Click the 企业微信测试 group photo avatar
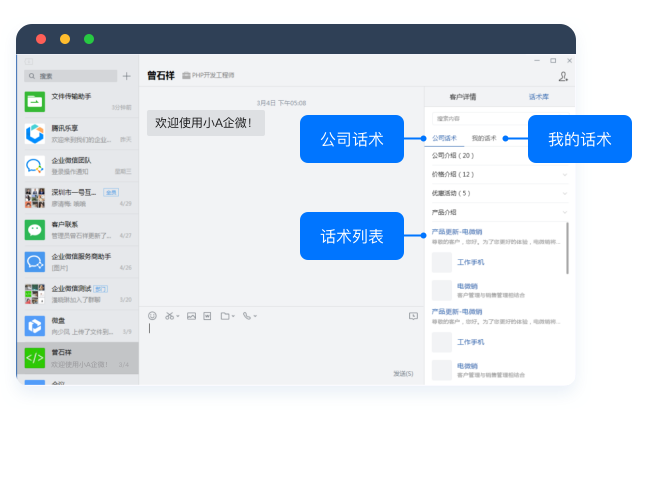 pos(35,294)
